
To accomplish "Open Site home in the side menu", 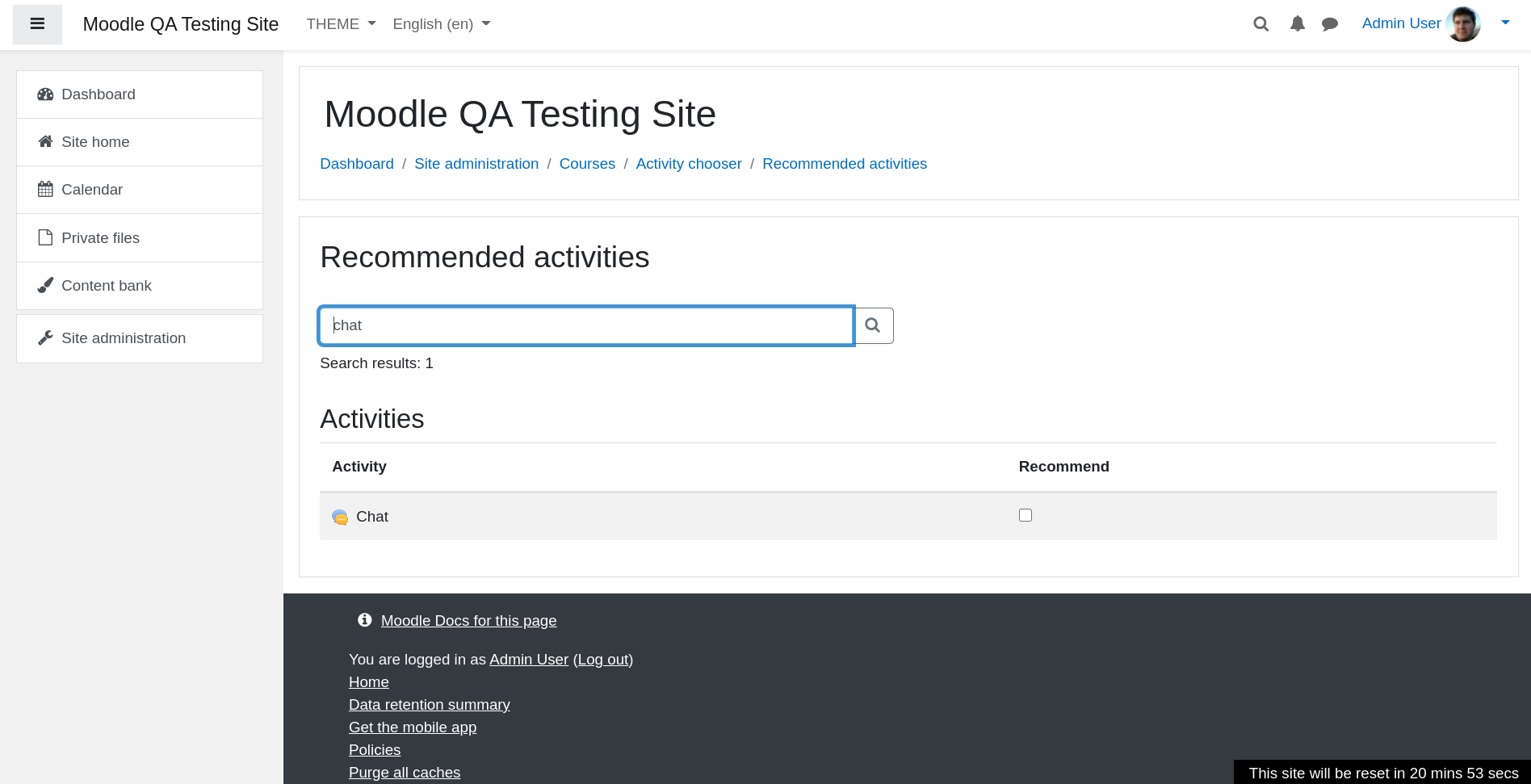I will pos(140,142).
